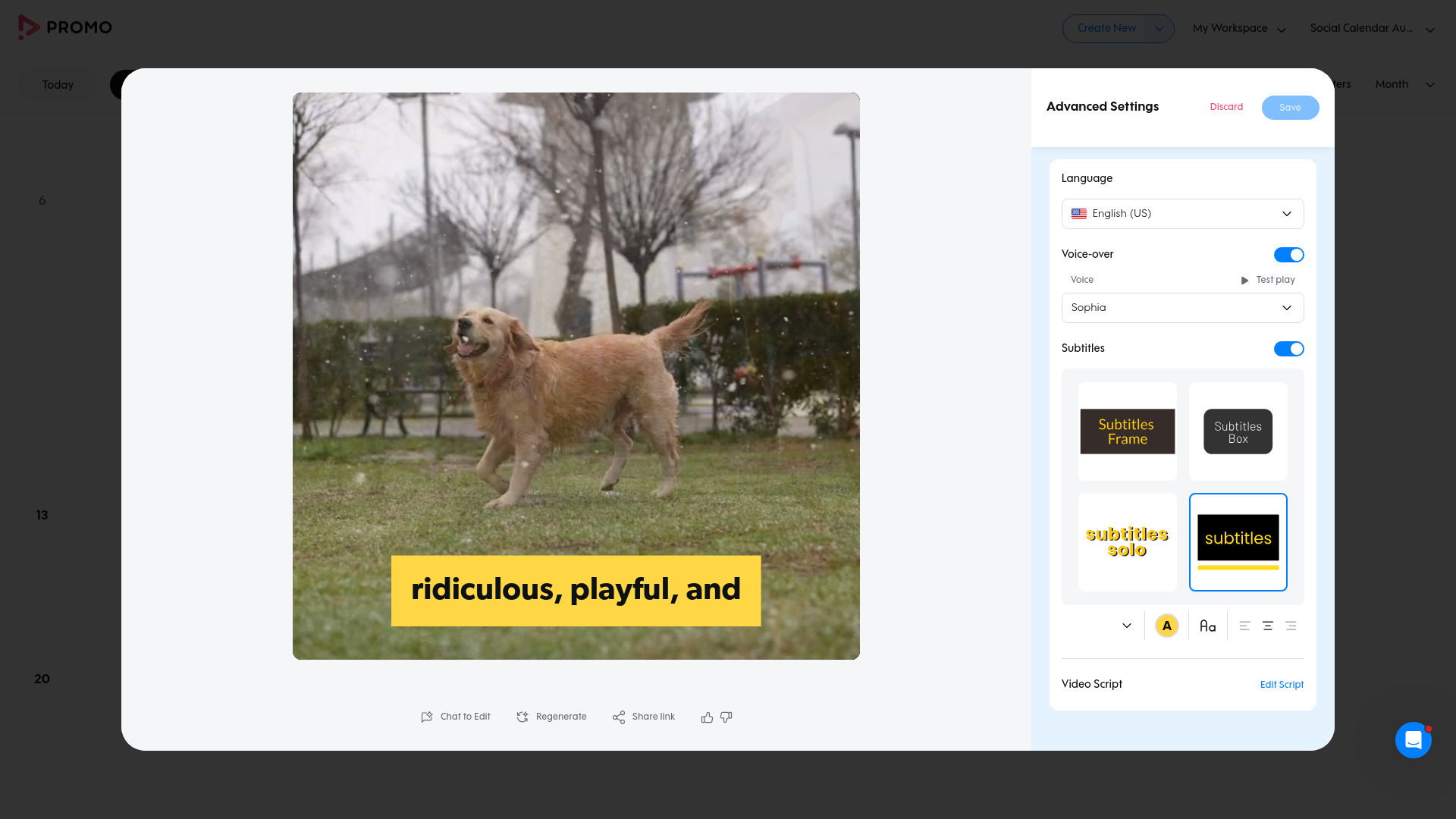Select the Subtitles Frame style thumbnail

pos(1128,431)
